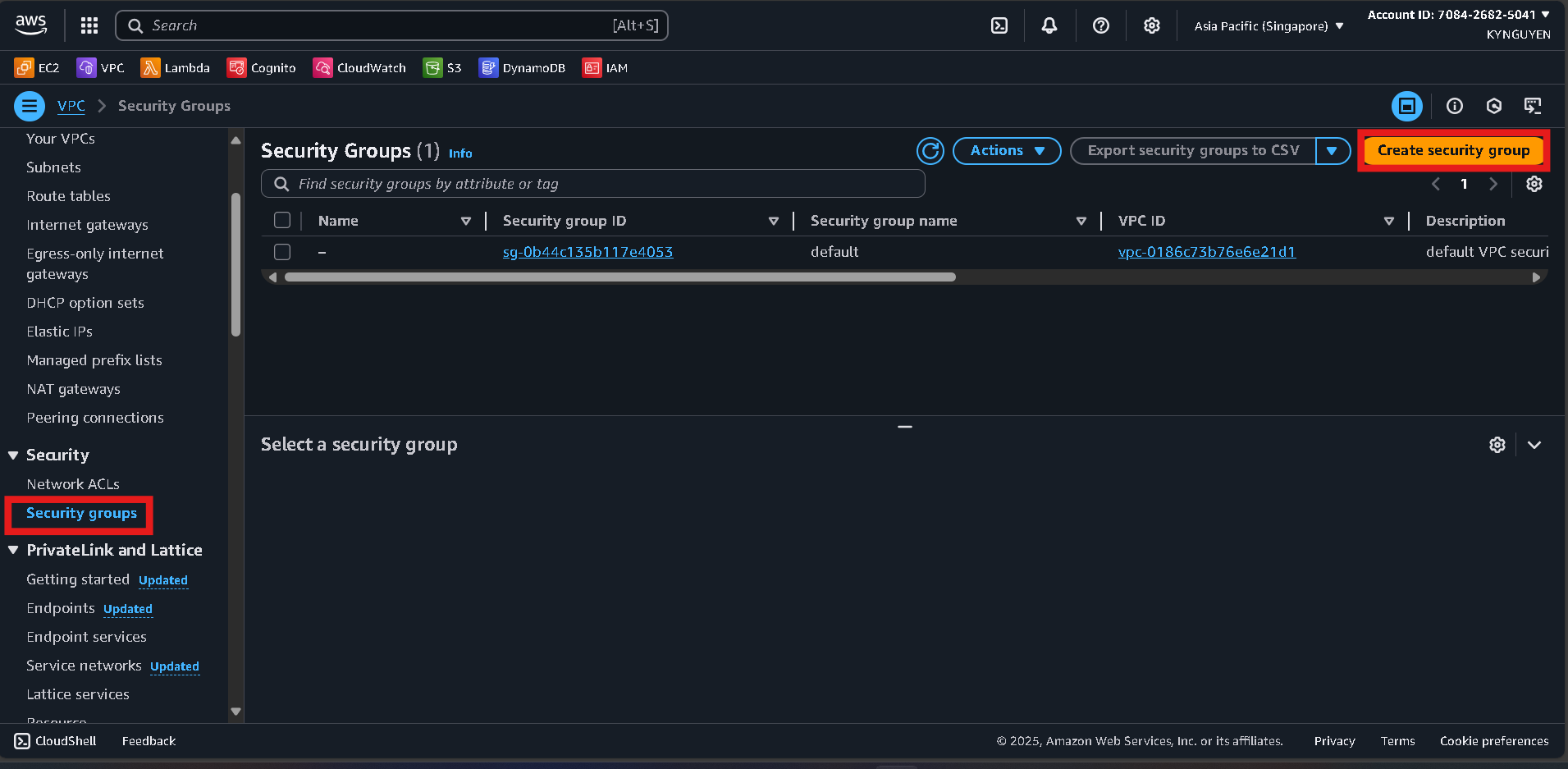Viewport: 1568px width, 769px height.
Task: Check the default security group row checkbox
Action: (x=282, y=252)
